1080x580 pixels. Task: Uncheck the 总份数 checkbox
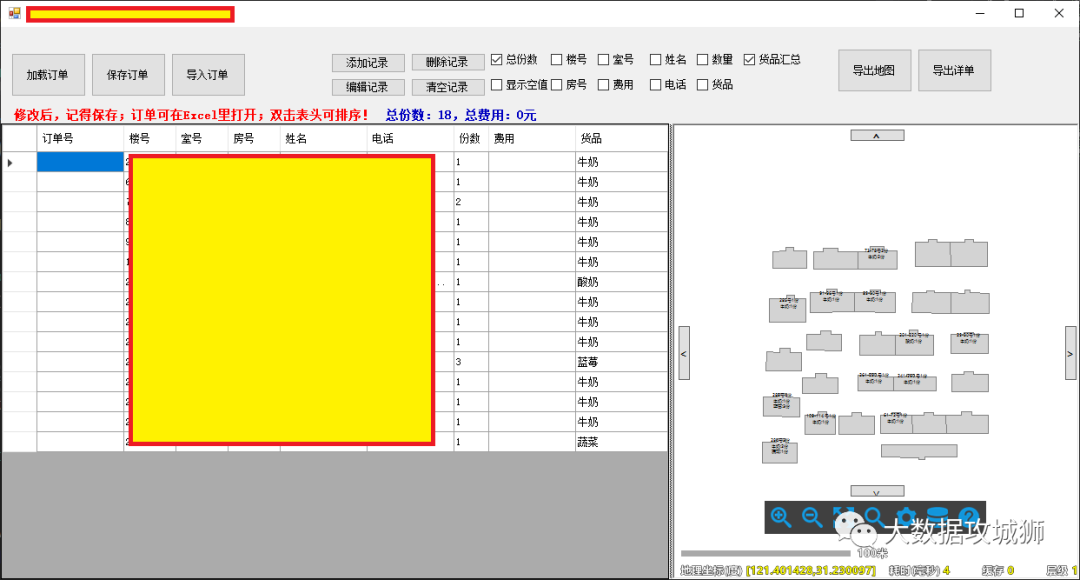[x=497, y=60]
